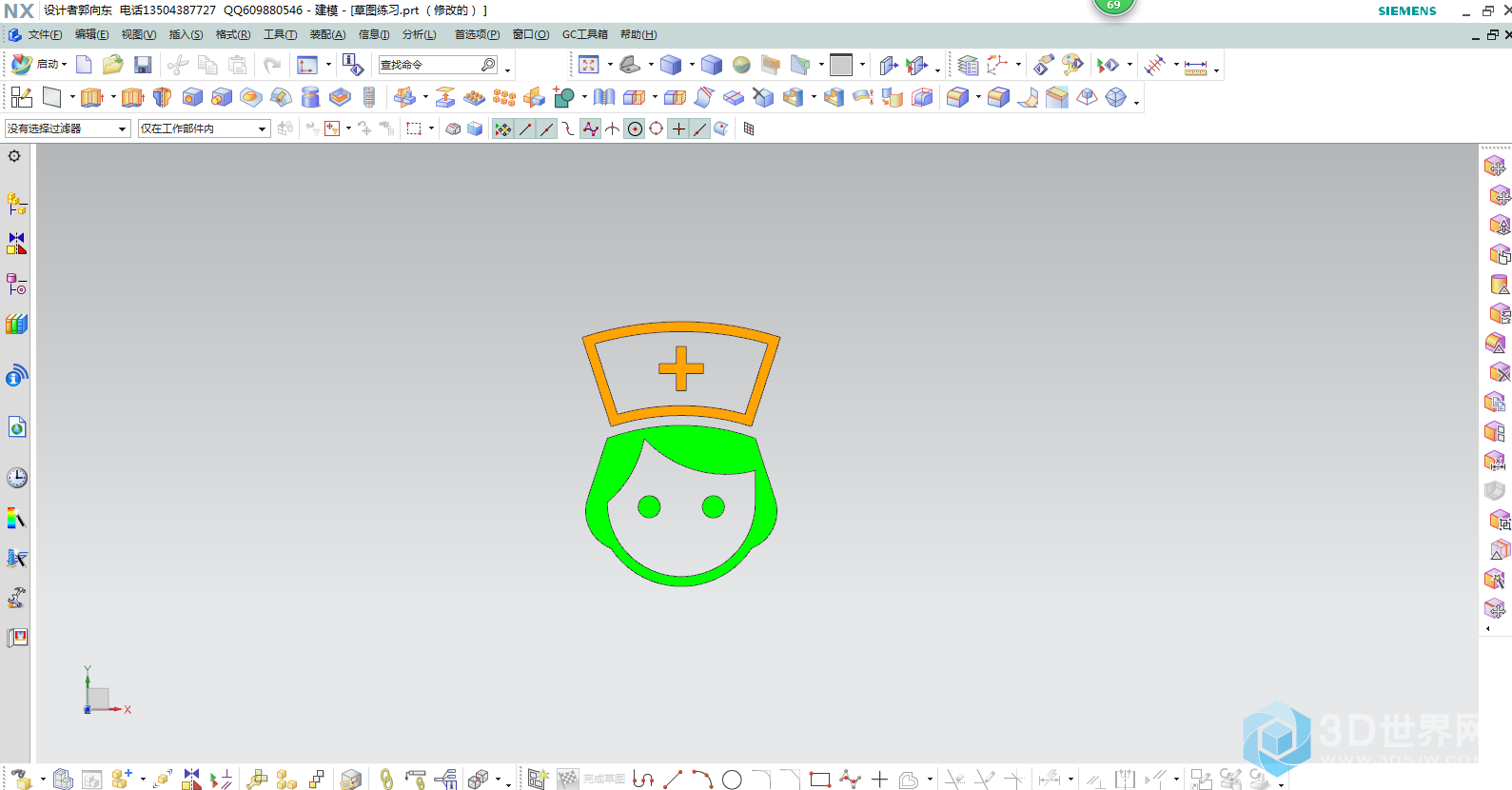This screenshot has width=1512, height=790.
Task: Expand the rendering style dropdown arrow
Action: pyautogui.click(x=692, y=65)
